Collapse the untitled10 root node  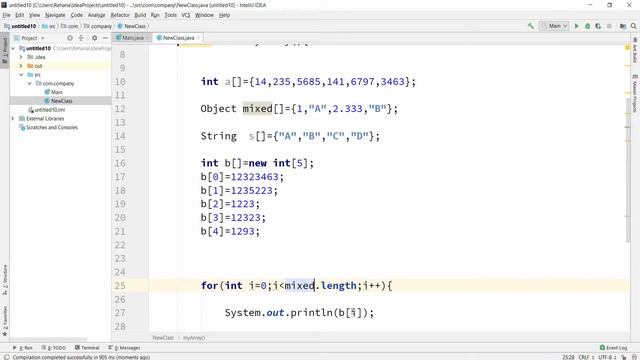coord(13,48)
